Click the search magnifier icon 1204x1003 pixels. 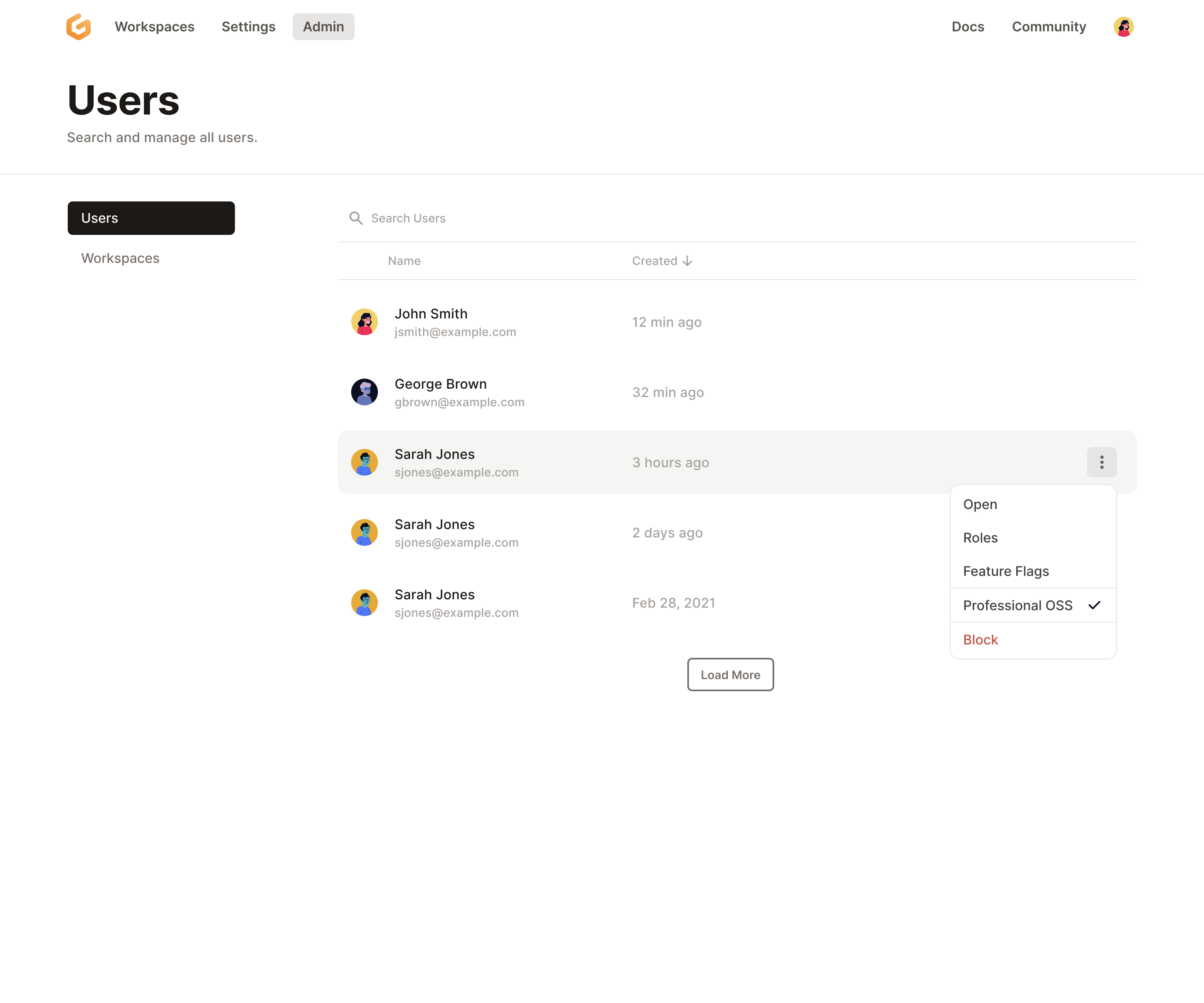[356, 219]
